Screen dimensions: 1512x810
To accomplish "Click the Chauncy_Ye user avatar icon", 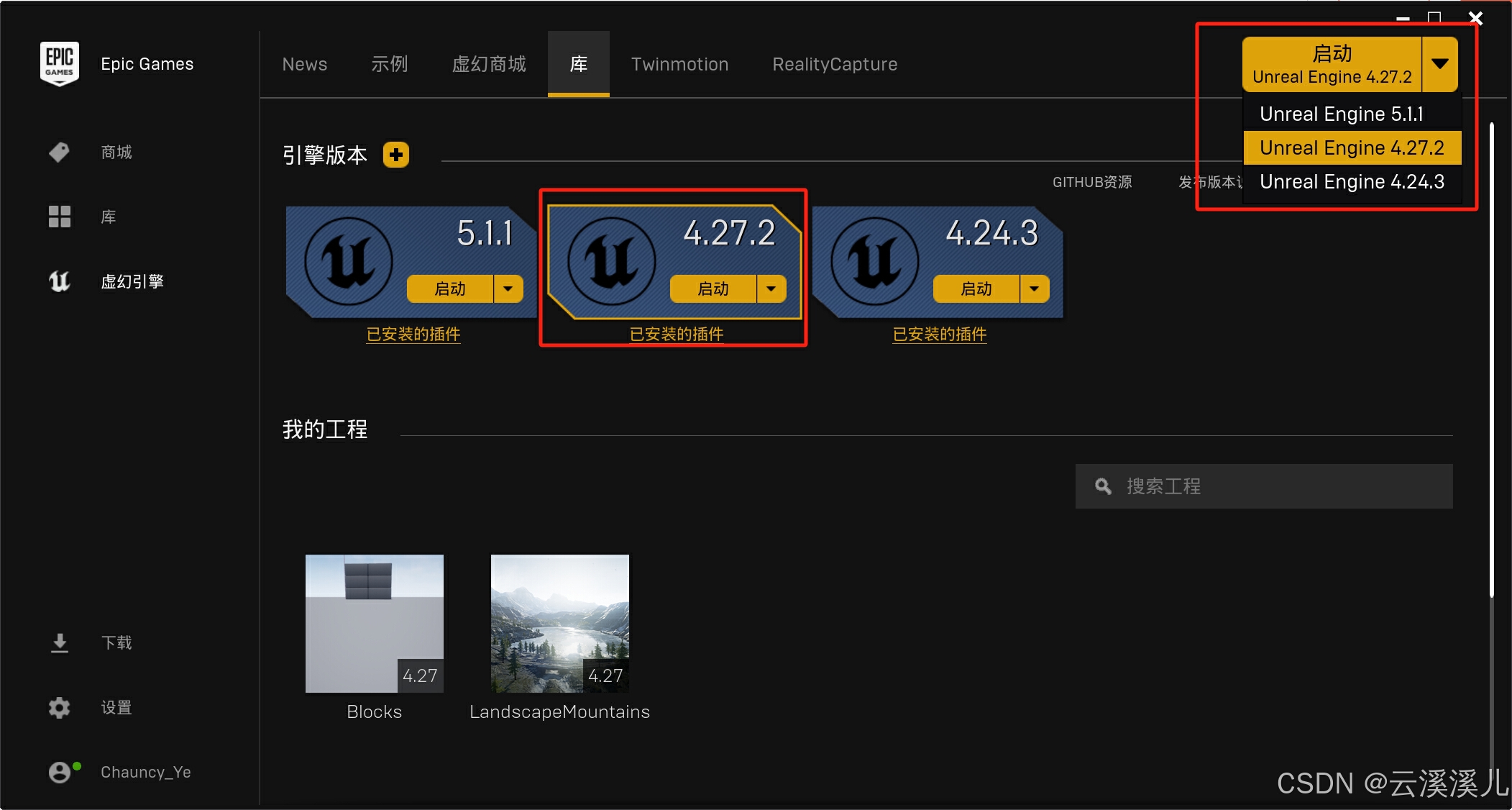I will [x=60, y=772].
